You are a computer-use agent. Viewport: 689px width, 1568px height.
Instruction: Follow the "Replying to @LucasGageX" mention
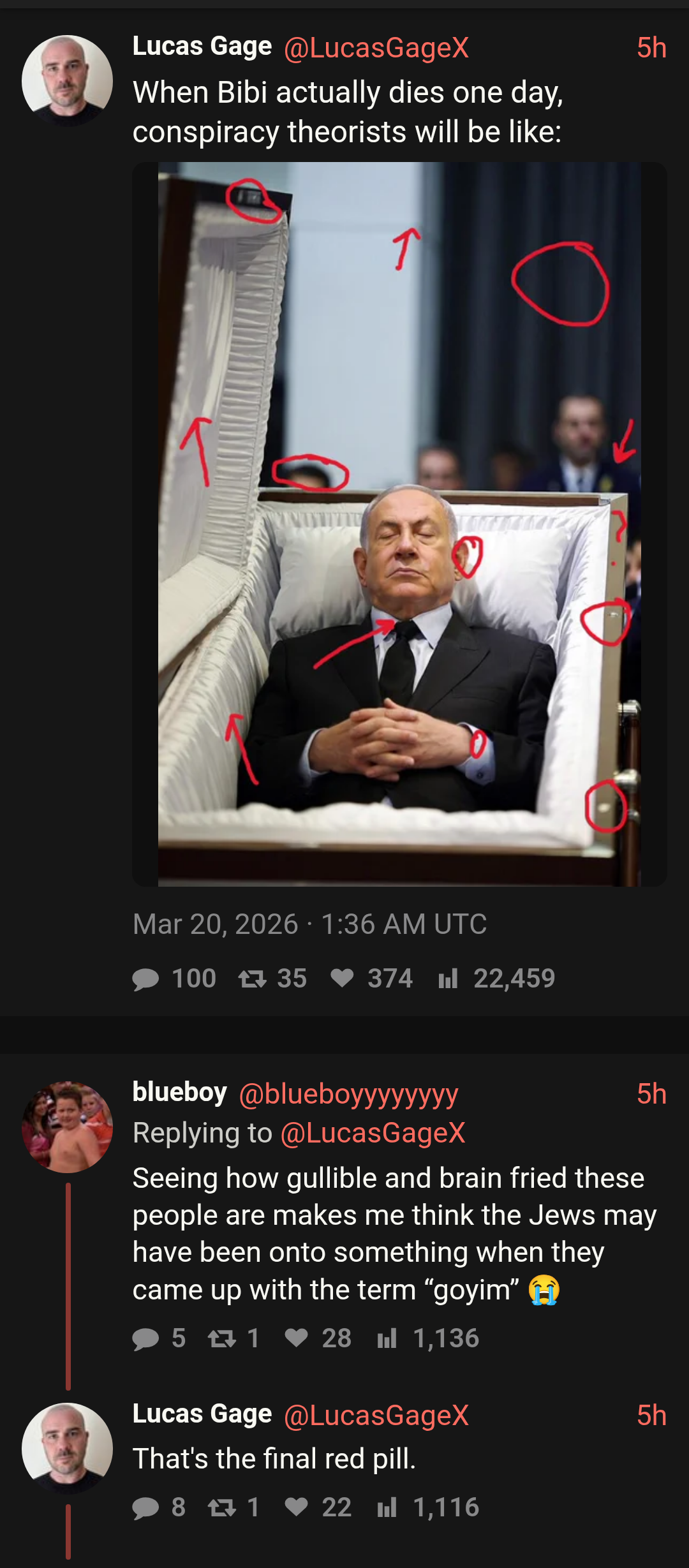click(373, 1133)
